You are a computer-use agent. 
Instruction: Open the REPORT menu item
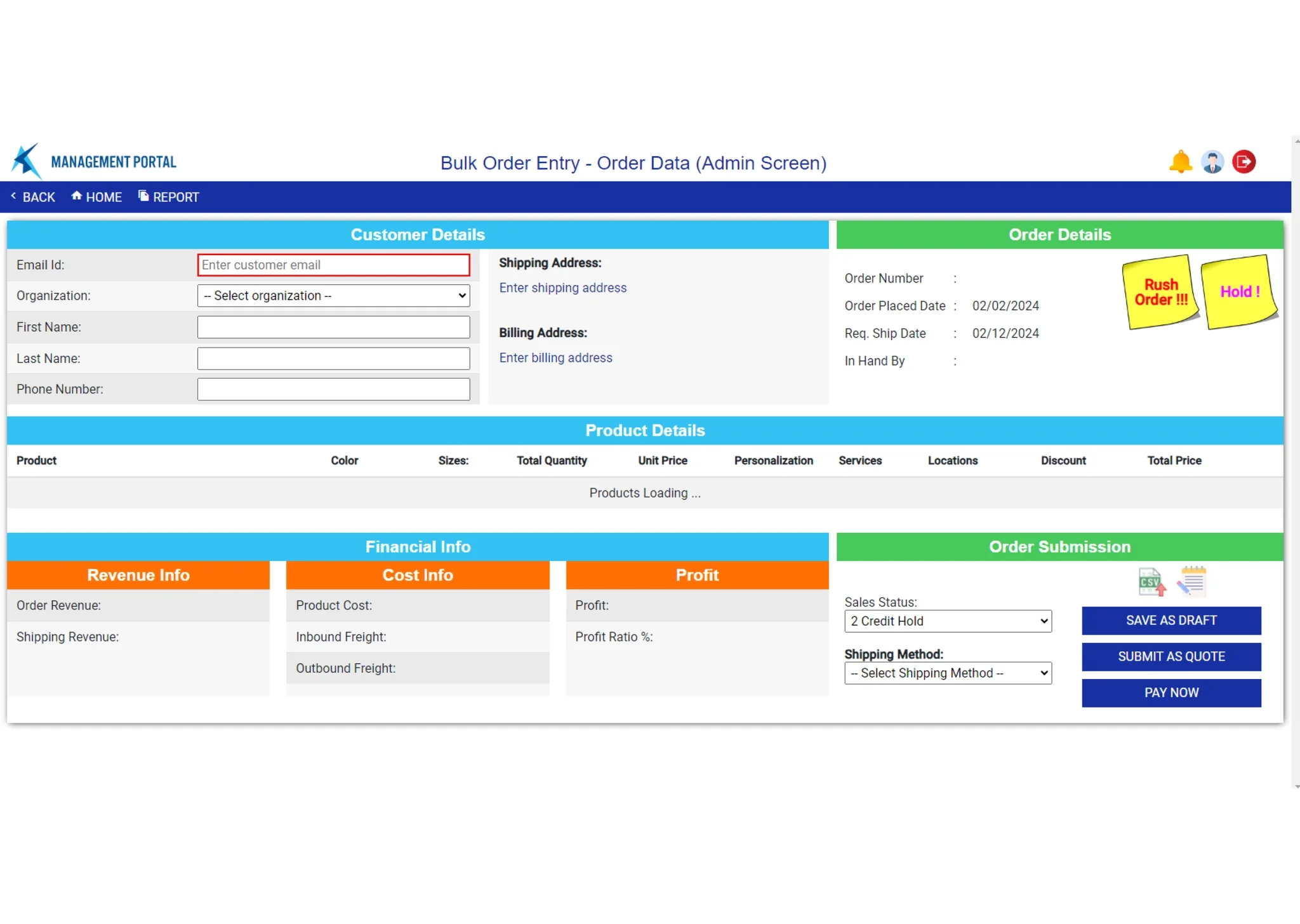point(169,197)
